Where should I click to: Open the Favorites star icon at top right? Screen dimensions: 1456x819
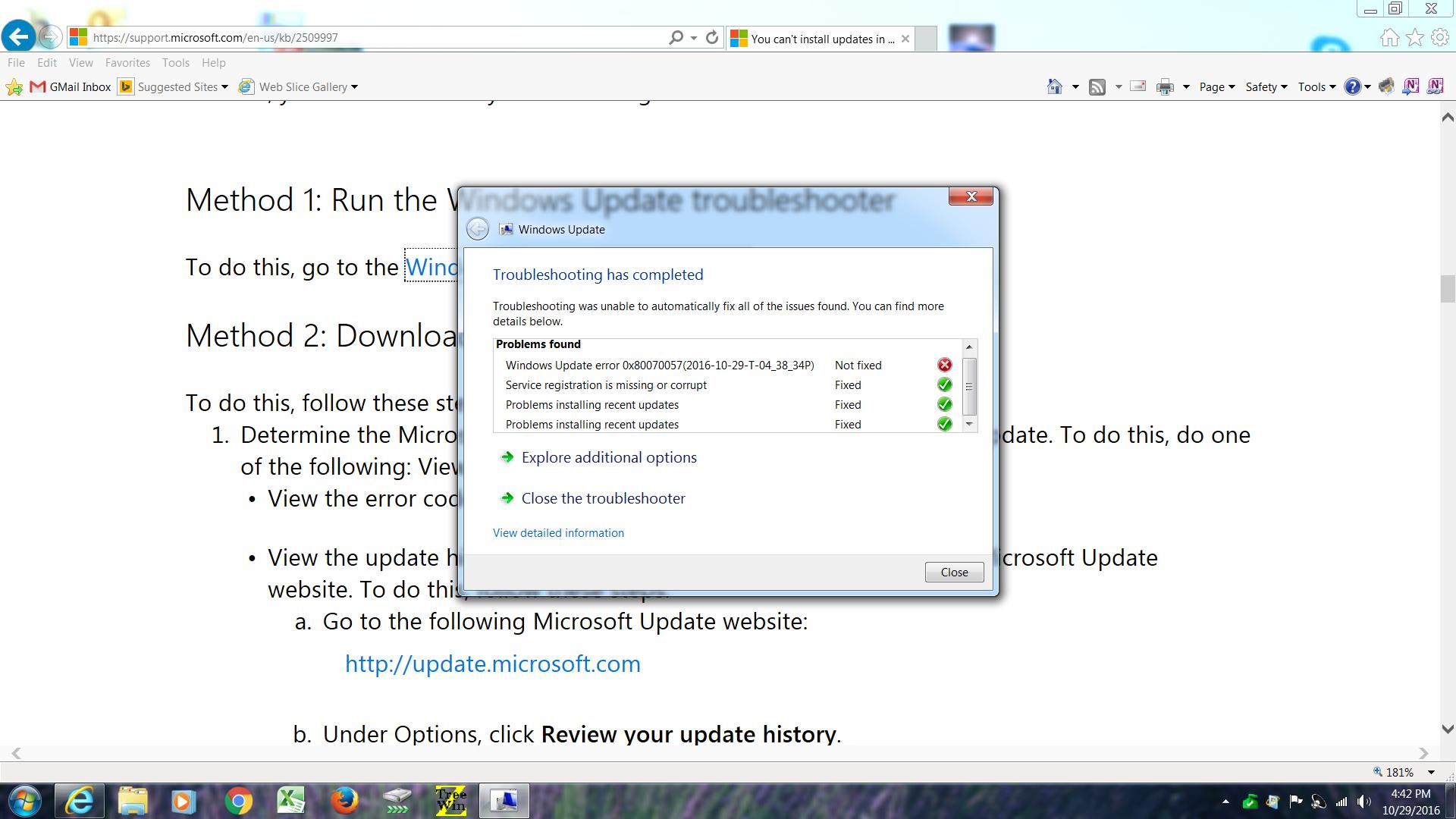point(1415,37)
